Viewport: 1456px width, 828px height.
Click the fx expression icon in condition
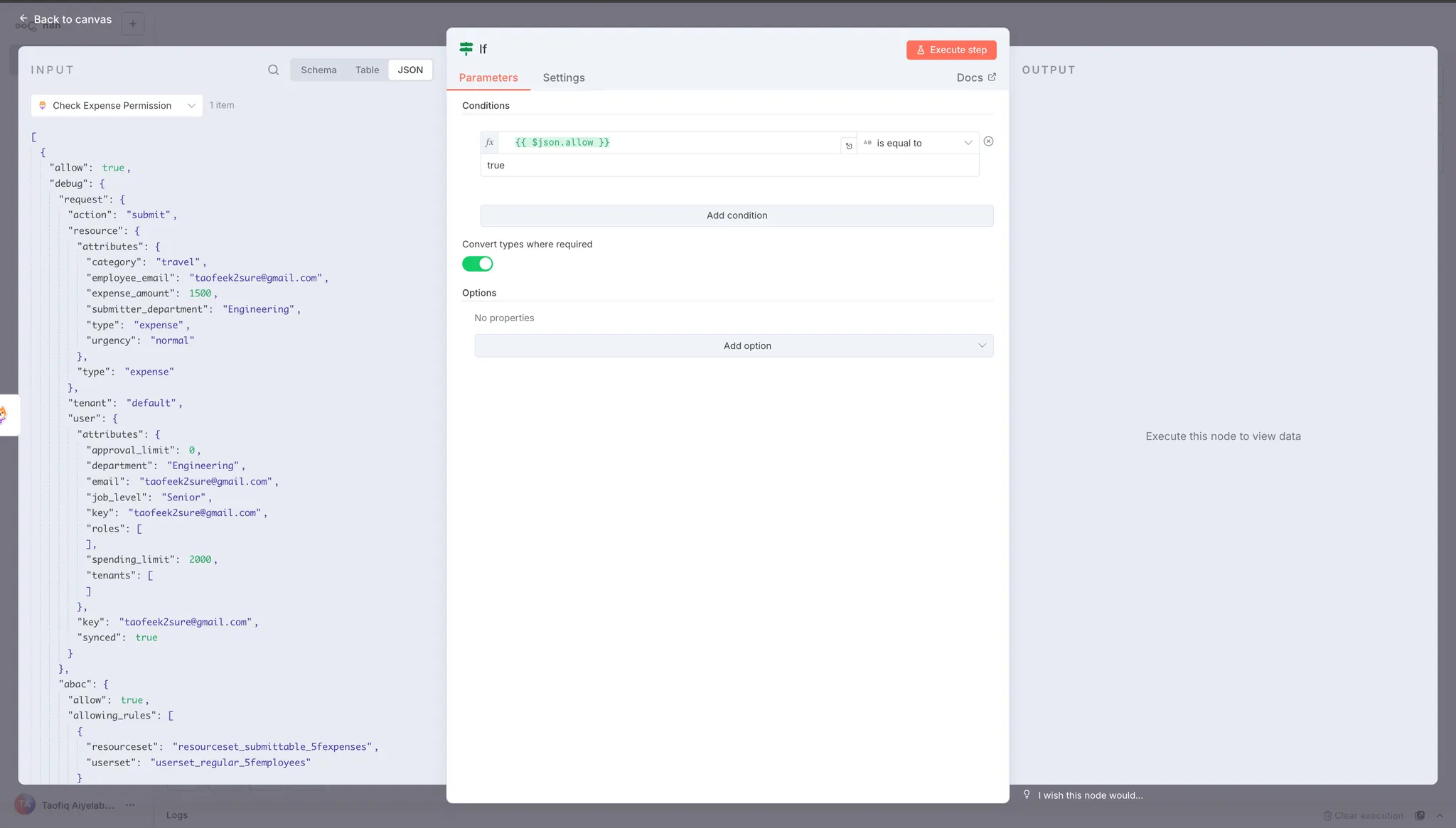tap(489, 143)
